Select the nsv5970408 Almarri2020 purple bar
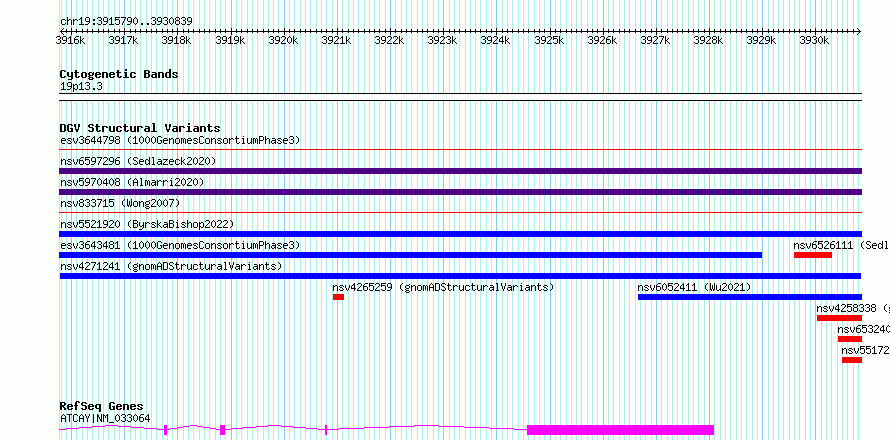 tap(460, 192)
